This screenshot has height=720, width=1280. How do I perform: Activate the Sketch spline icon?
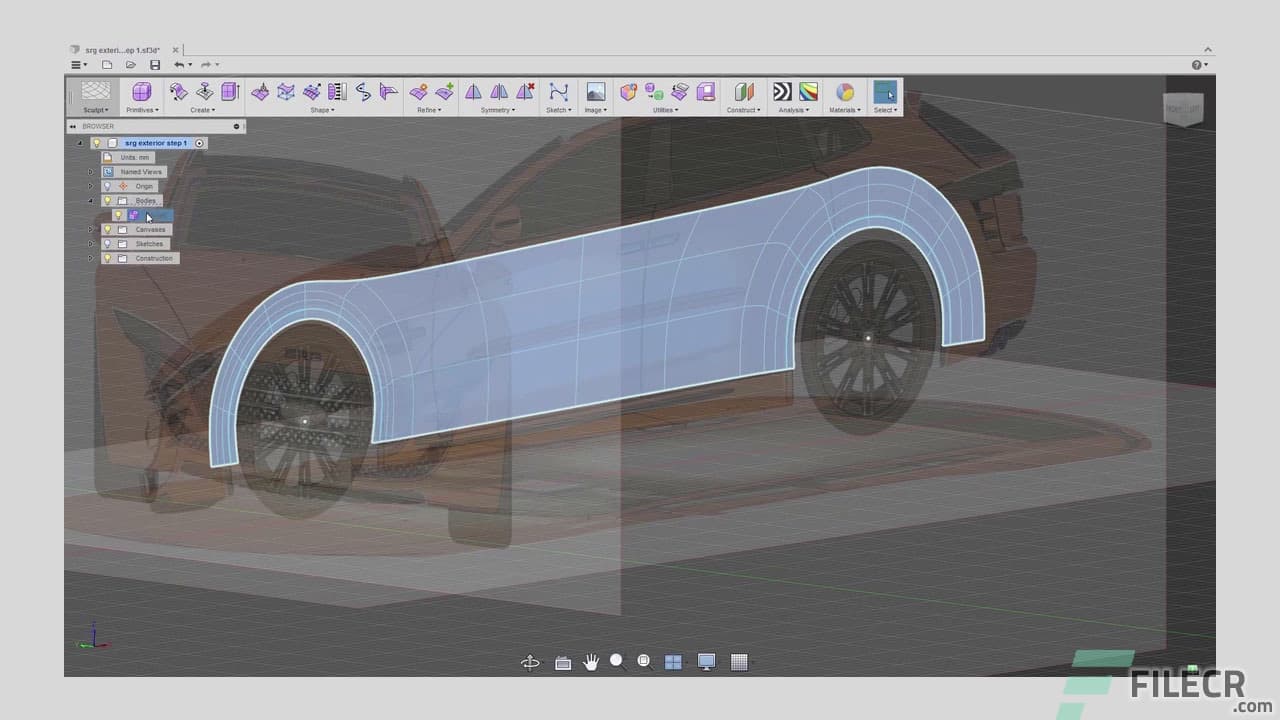point(559,91)
